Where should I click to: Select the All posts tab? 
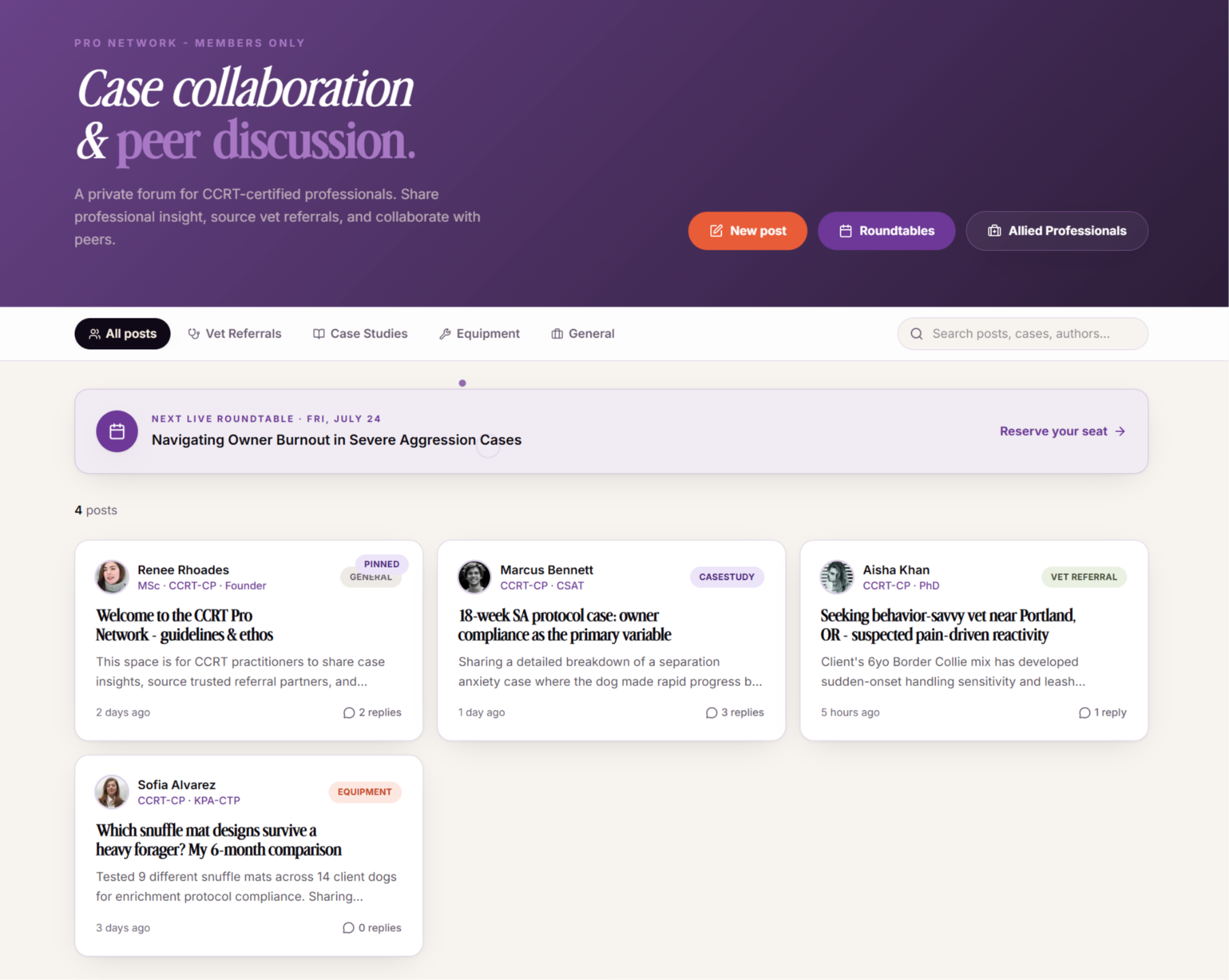(123, 333)
